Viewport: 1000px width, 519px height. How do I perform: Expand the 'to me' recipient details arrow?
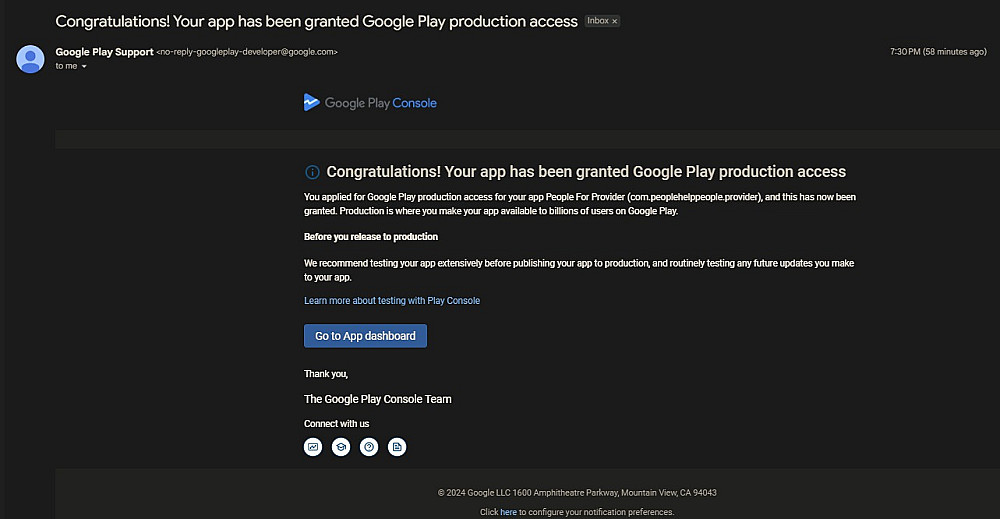click(x=84, y=67)
